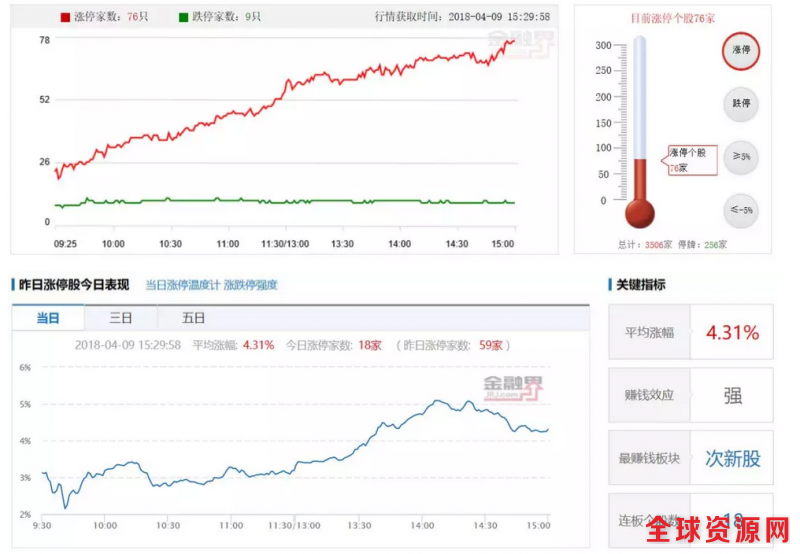Open the 涨跌停强度 link

tap(250, 285)
